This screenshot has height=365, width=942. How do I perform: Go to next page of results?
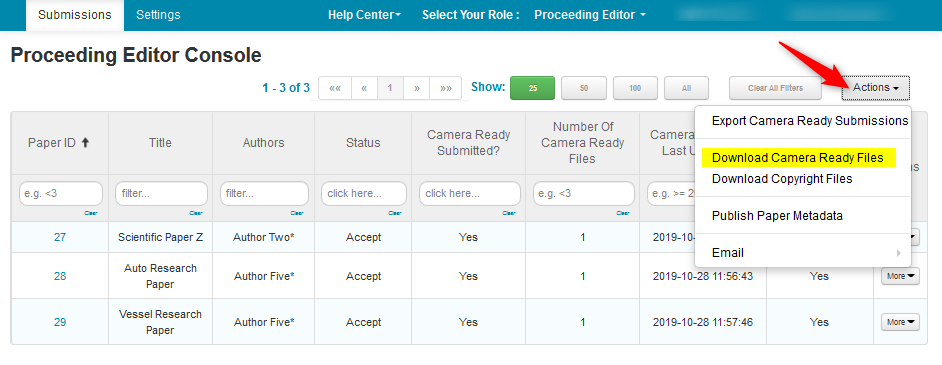[416, 88]
